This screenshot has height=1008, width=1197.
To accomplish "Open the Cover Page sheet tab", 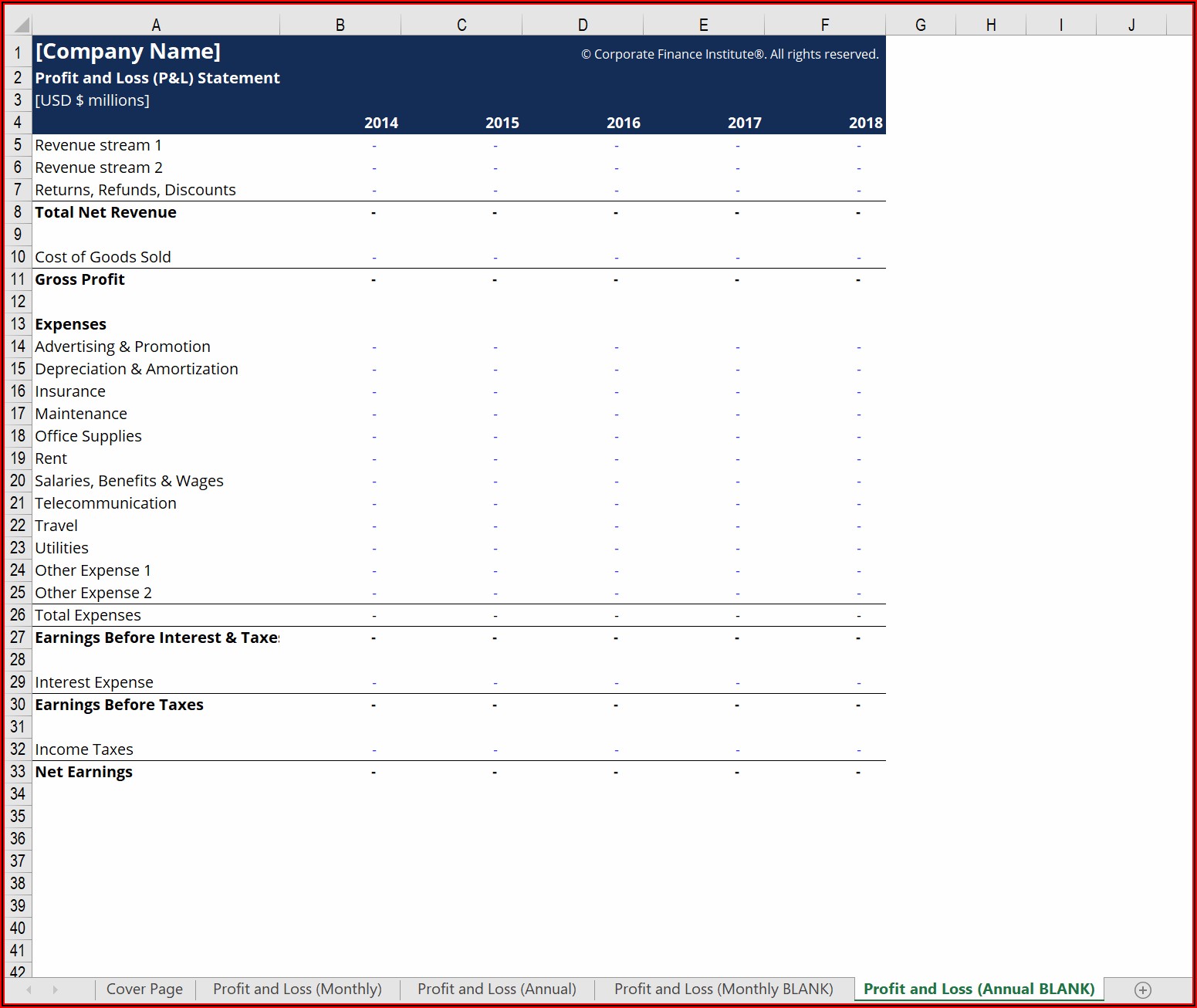I will coord(144,989).
